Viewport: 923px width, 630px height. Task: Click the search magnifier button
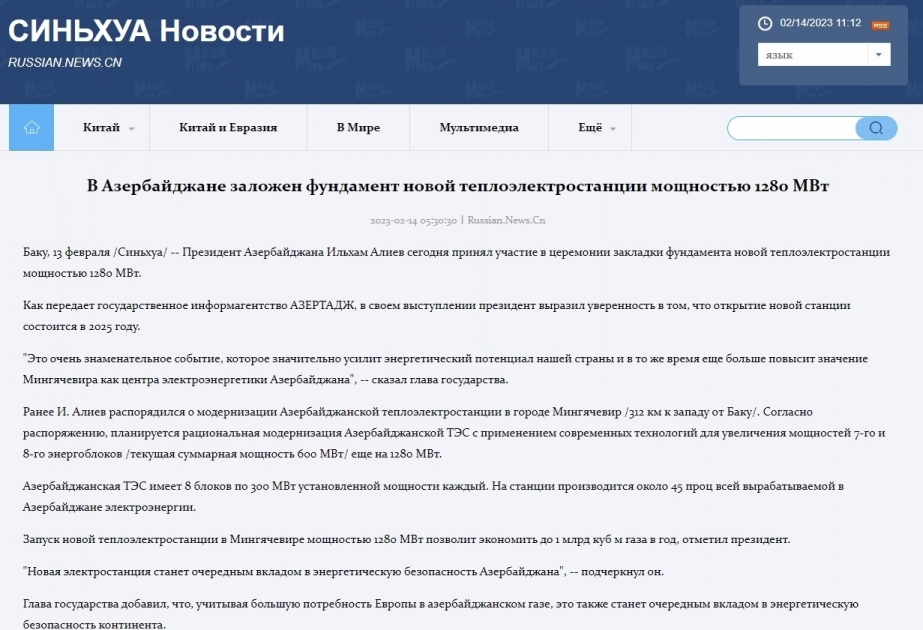(x=876, y=128)
